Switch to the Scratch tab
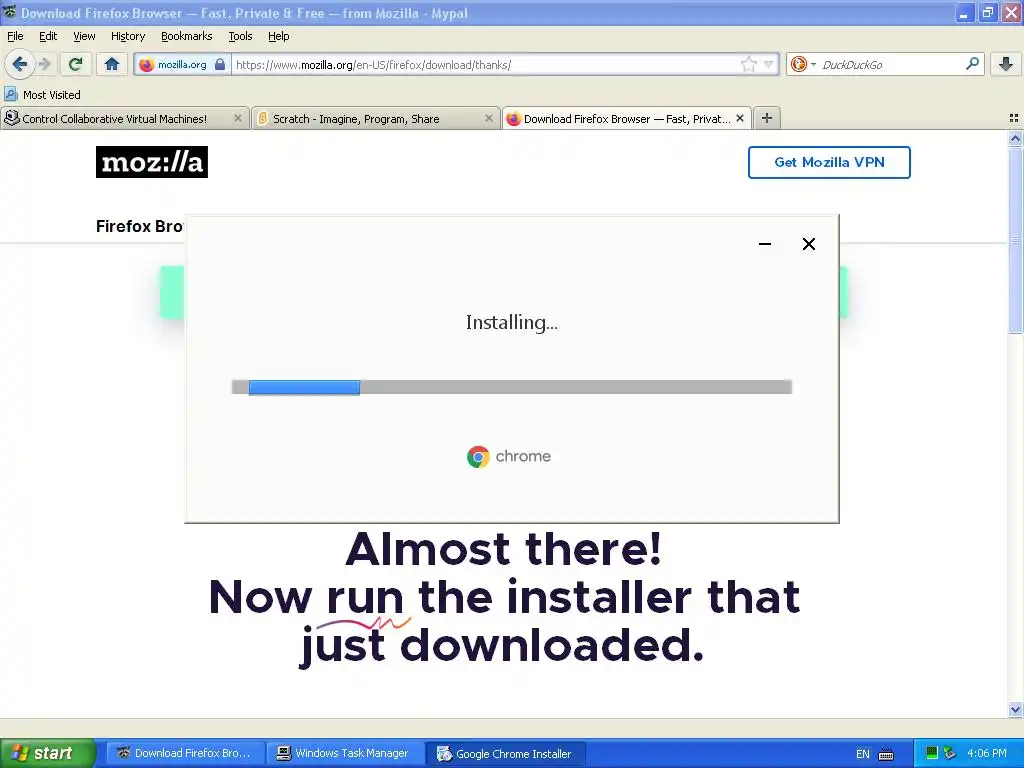 (x=375, y=118)
